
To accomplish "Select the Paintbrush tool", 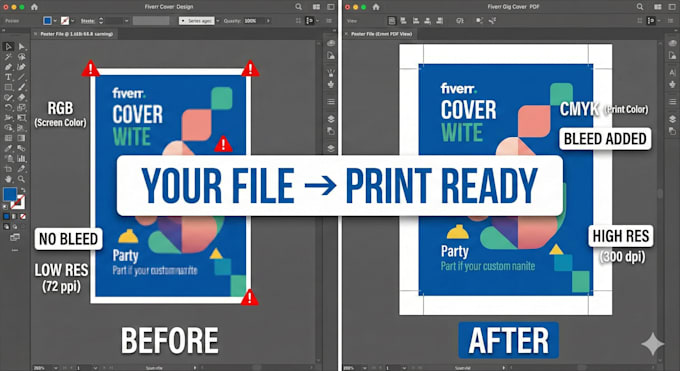I will pyautogui.click(x=21, y=87).
